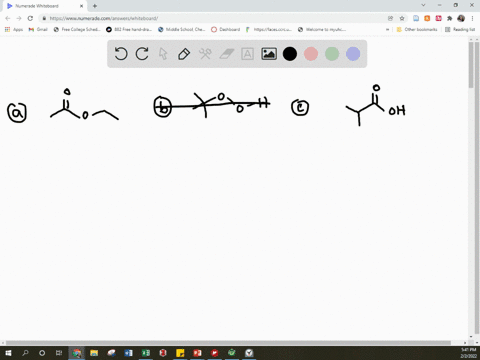Open Sticky Notes from the taskbar
This screenshot has height=360, width=480.
(x=180, y=353)
